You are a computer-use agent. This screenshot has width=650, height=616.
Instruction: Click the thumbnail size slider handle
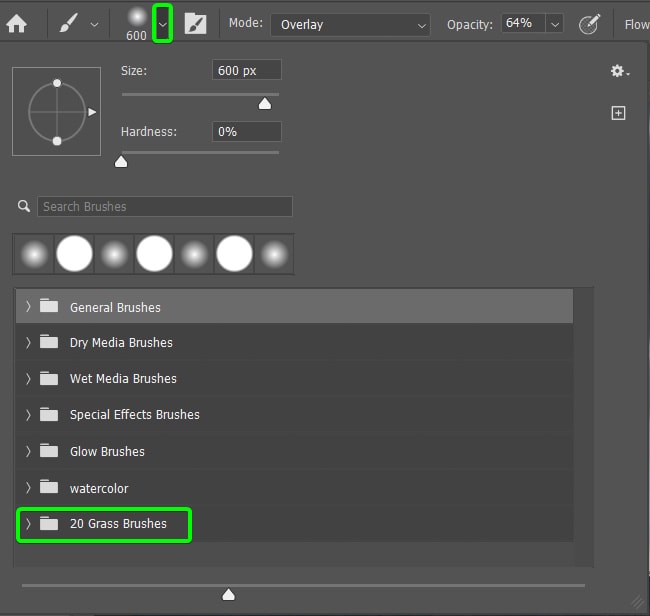click(228, 595)
